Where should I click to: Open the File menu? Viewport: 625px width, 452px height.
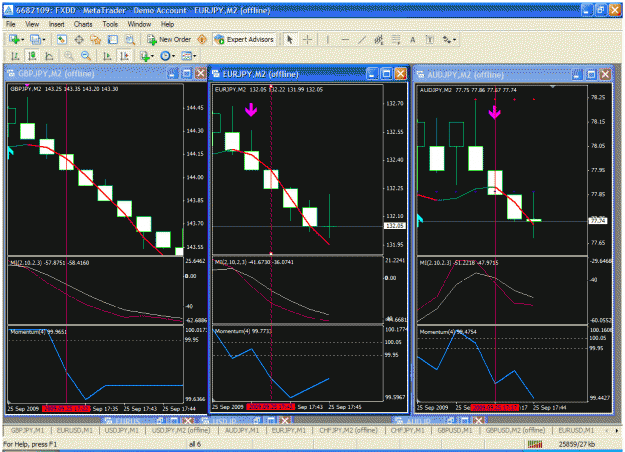click(x=11, y=24)
